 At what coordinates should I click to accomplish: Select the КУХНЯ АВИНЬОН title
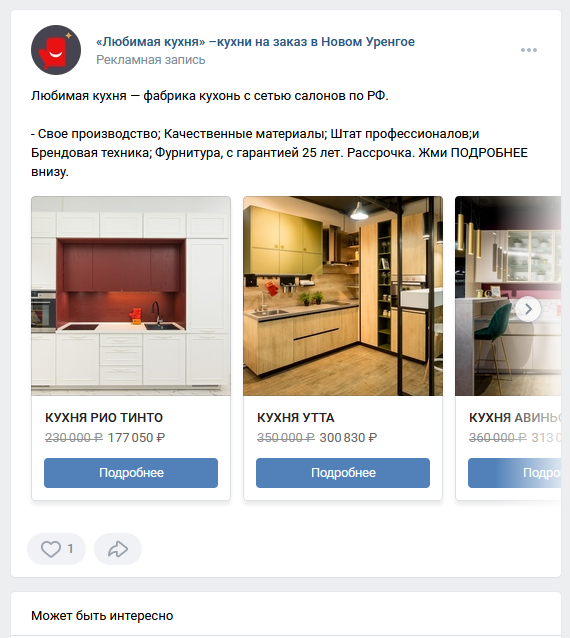pos(515,417)
